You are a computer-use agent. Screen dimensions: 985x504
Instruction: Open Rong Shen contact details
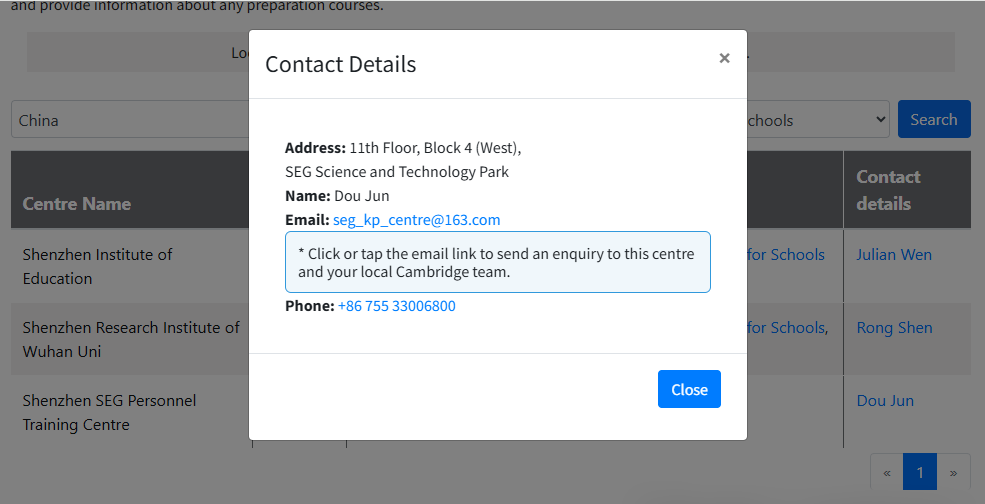(x=893, y=328)
